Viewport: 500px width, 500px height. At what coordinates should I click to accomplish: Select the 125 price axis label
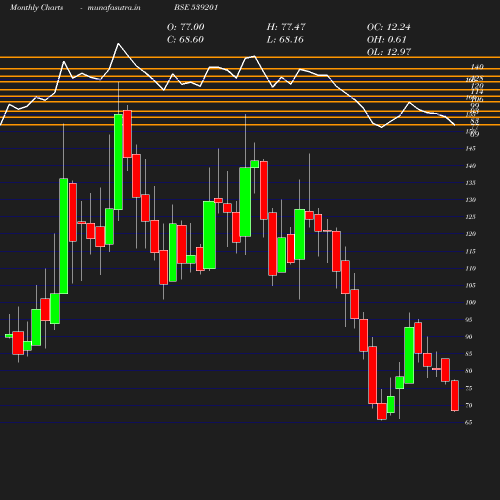[470, 217]
